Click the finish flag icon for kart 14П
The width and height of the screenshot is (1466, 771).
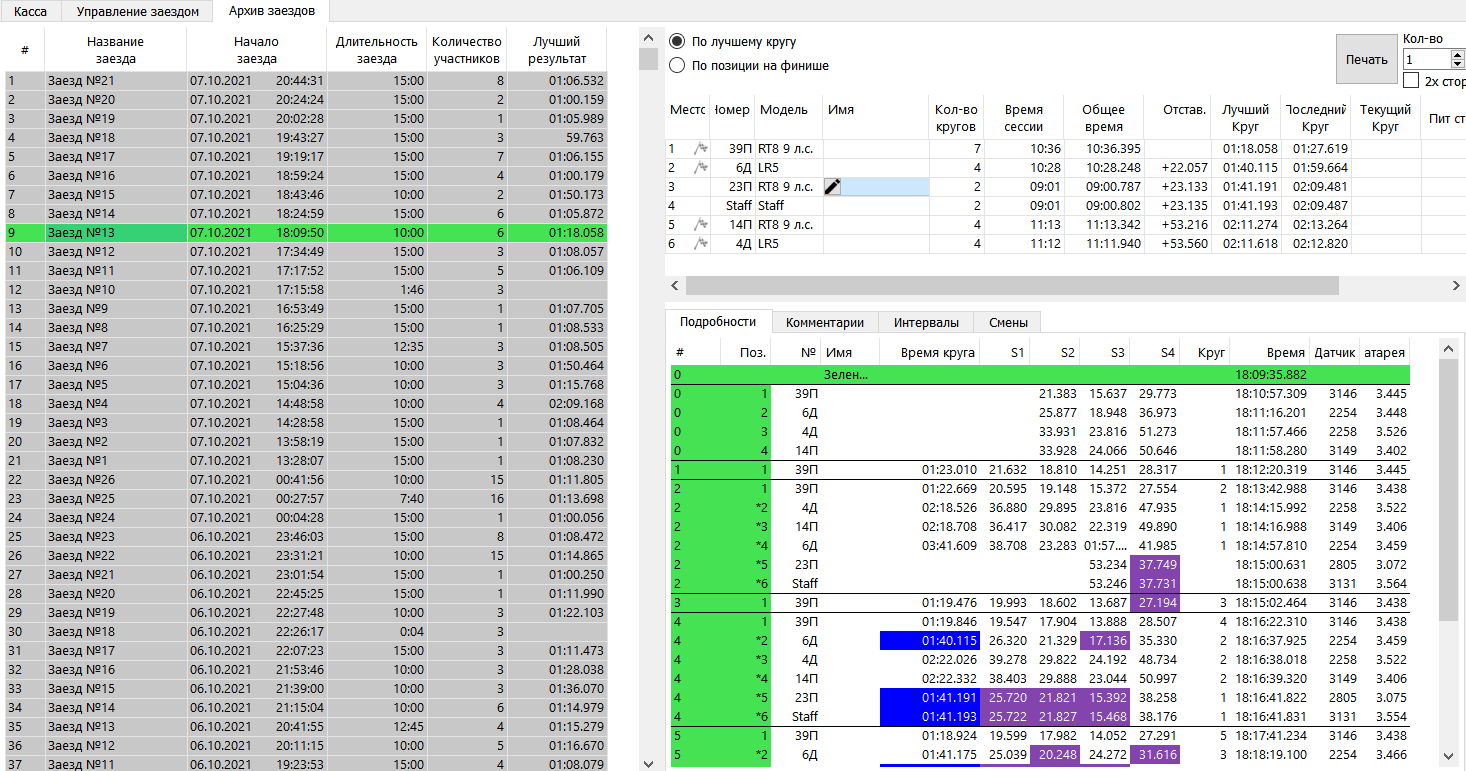pos(700,225)
